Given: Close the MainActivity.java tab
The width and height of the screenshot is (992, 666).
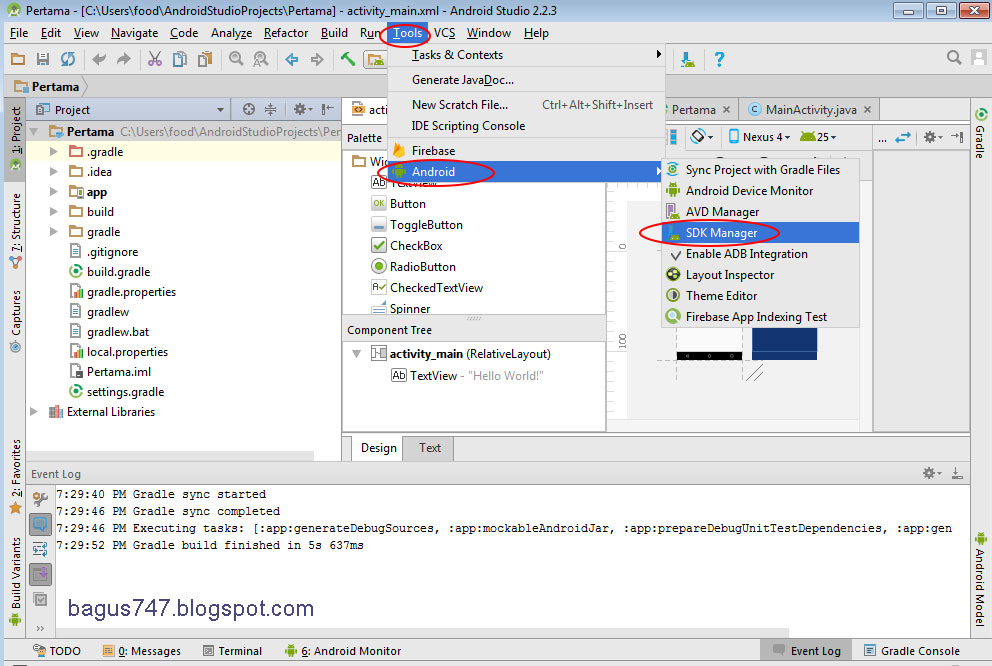Looking at the screenshot, I should click(x=867, y=109).
